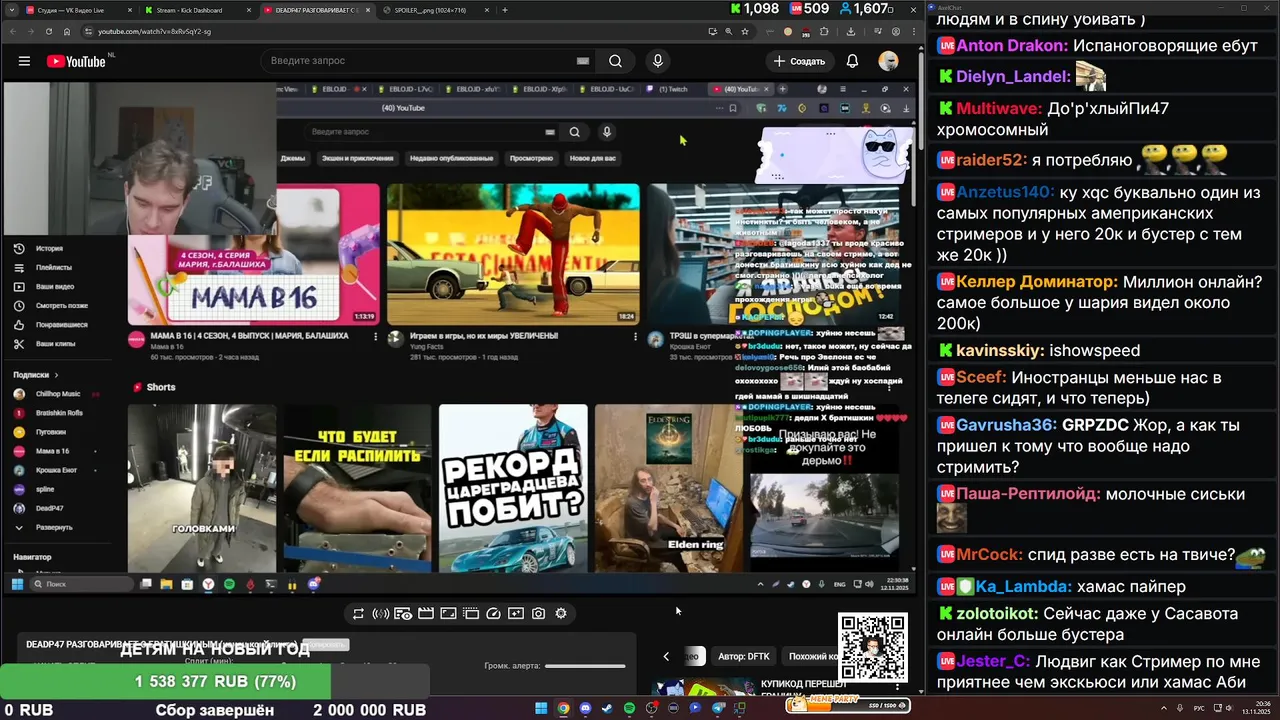Expand the Подписки section chevron

[58, 375]
